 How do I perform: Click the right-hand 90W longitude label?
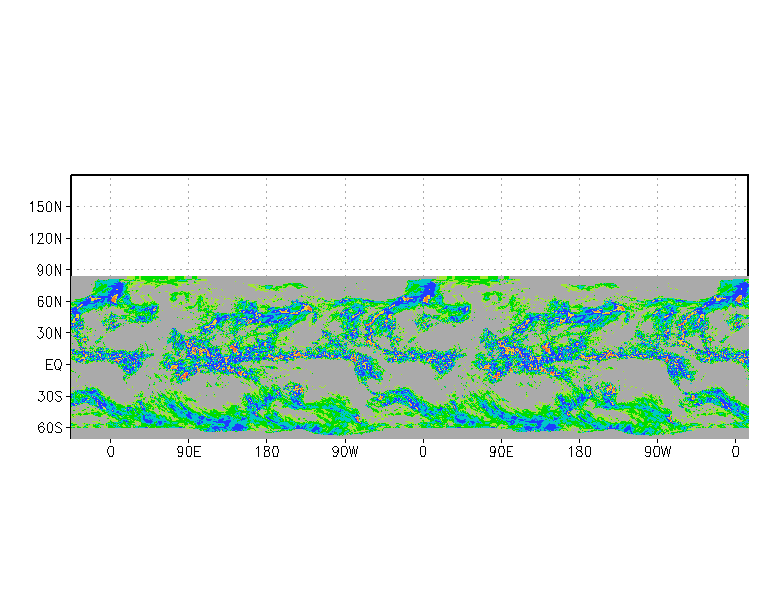click(x=658, y=452)
